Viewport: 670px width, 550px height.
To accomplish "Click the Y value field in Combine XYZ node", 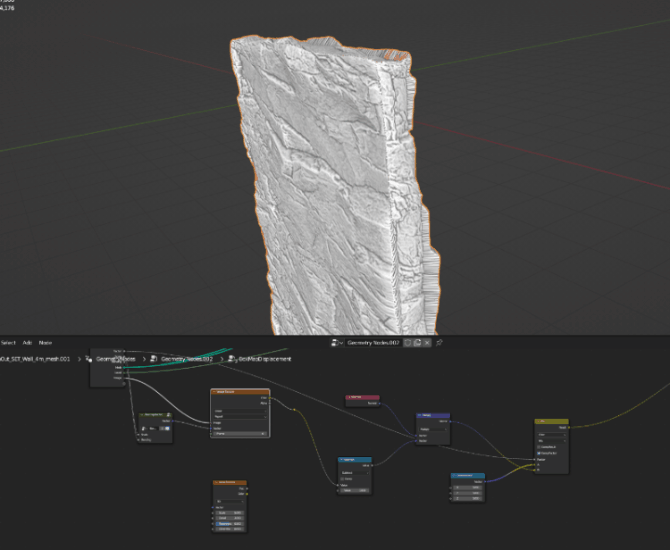I will 468,493.
